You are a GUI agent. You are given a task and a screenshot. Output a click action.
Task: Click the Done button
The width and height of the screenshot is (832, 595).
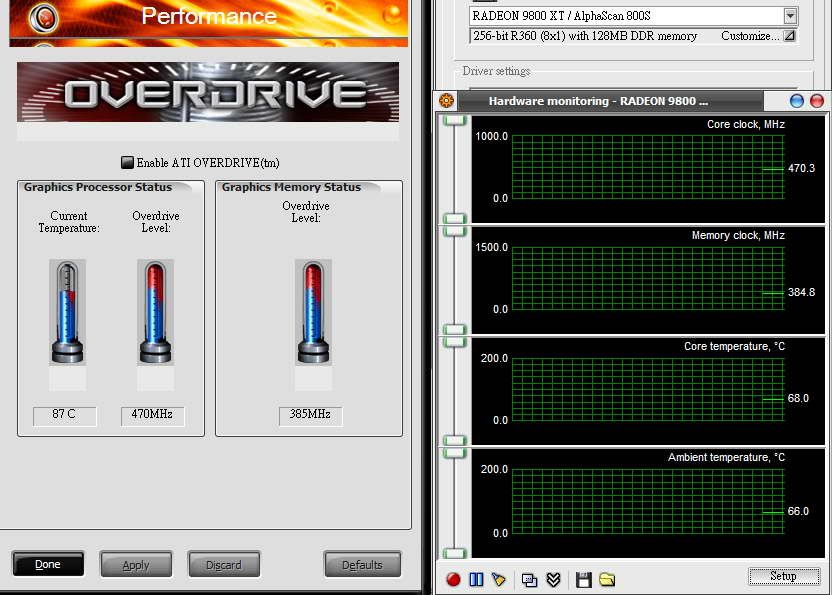(x=48, y=564)
